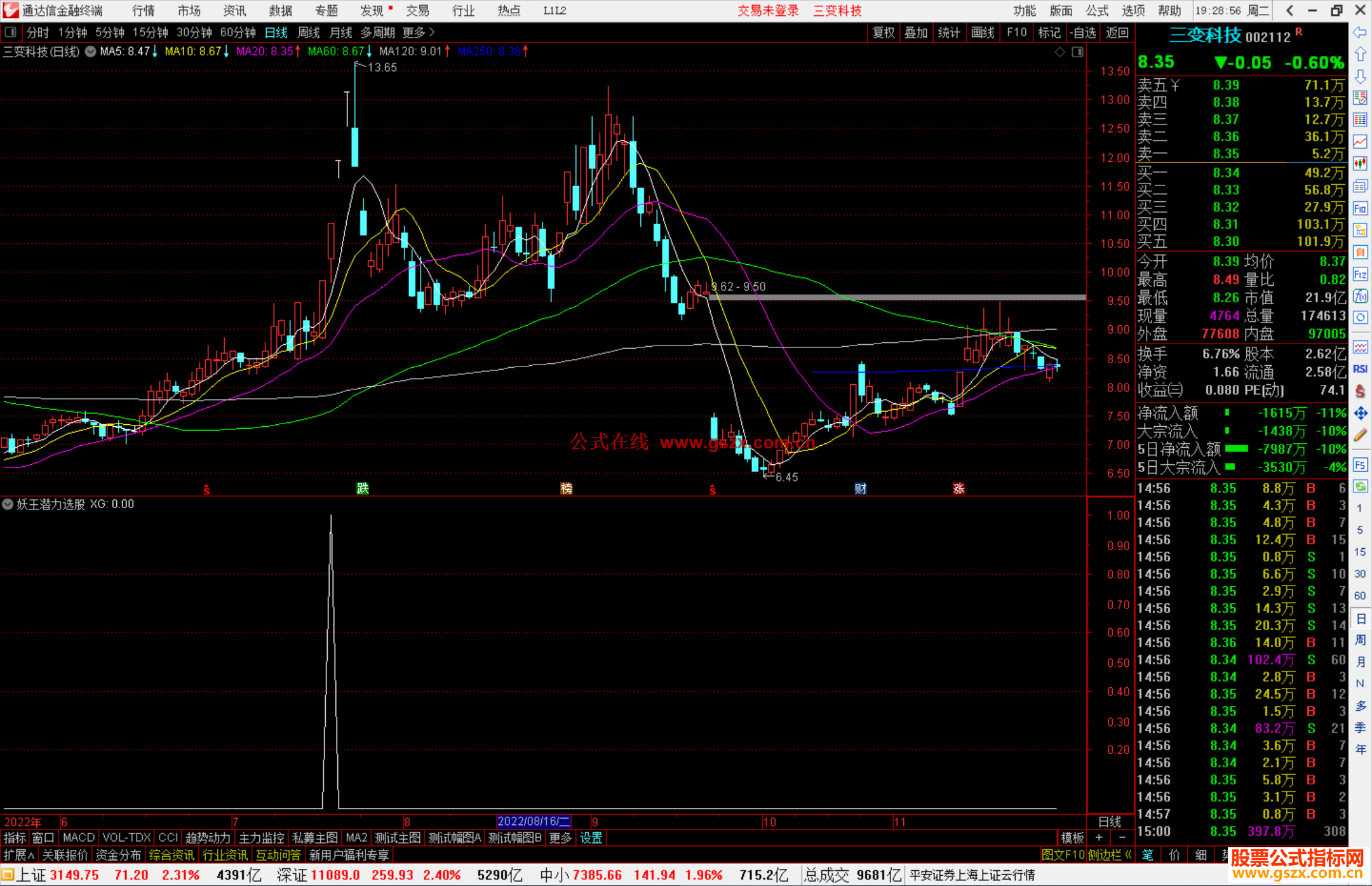This screenshot has height=886, width=1372.
Task: Open the 模板 template dropdown
Action: coord(1072,838)
